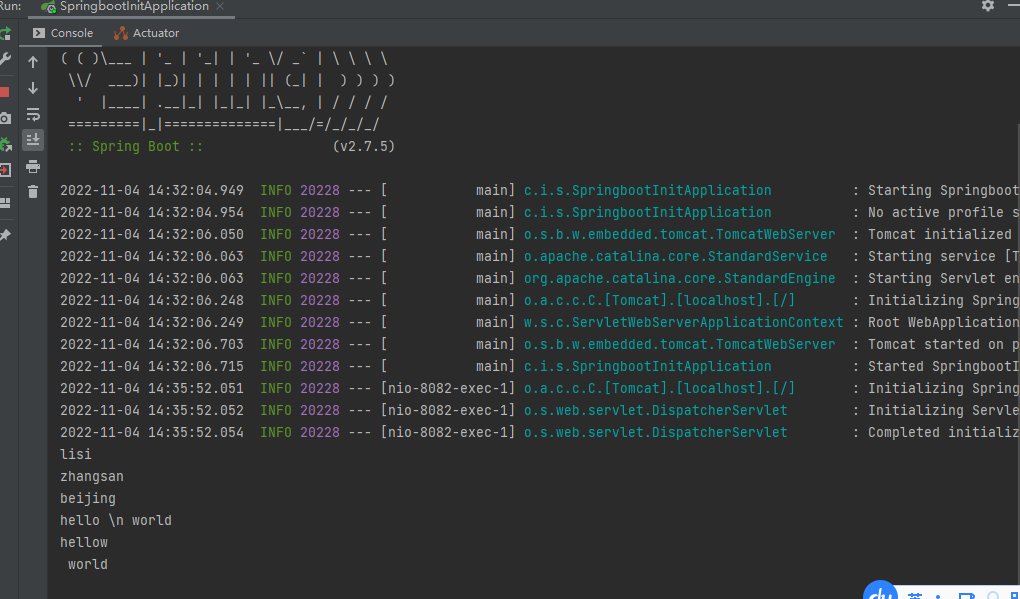Viewport: 1020px width, 599px height.
Task: Open Run tool window settings gear
Action: pyautogui.click(x=987, y=6)
